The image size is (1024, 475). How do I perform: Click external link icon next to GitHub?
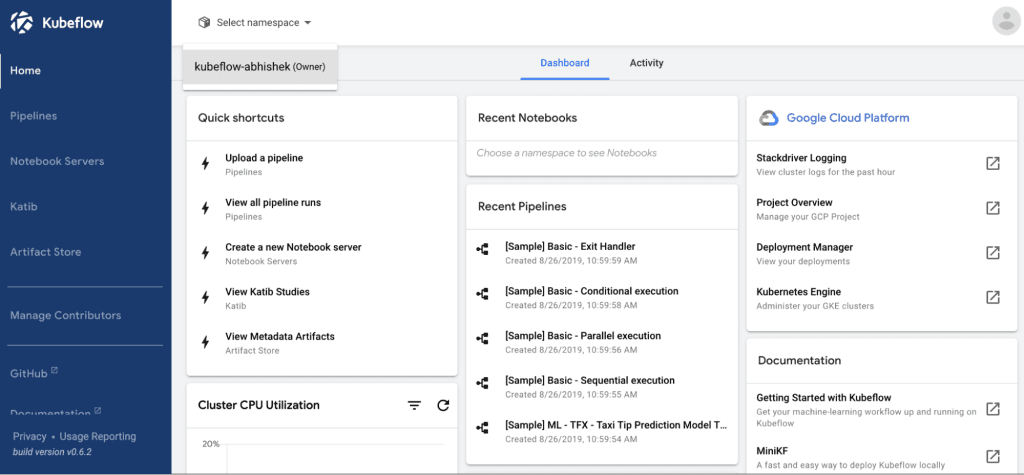[x=54, y=370]
